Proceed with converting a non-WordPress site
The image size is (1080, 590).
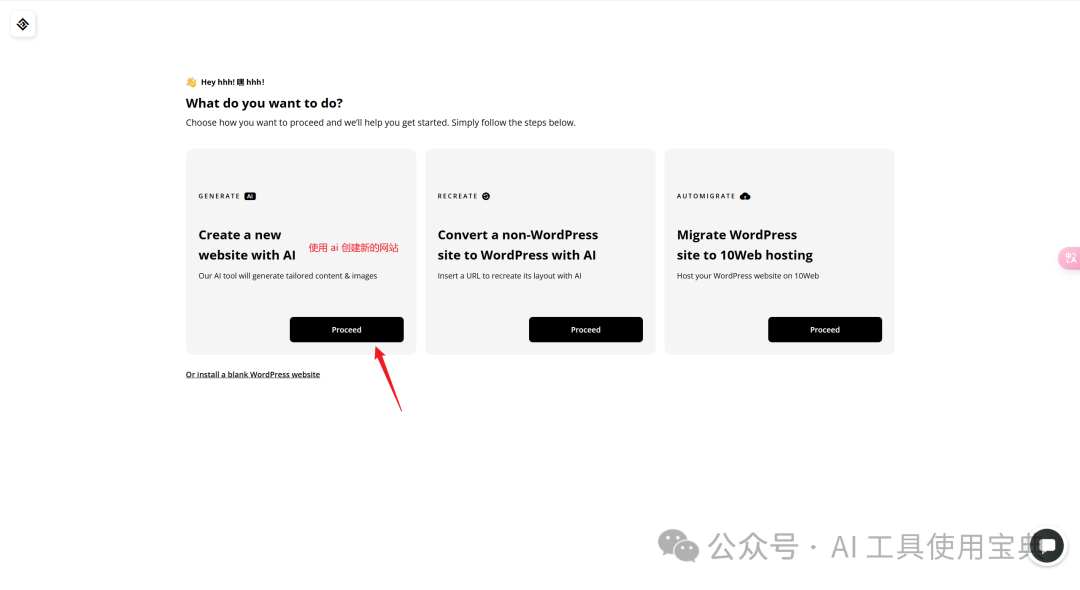585,330
